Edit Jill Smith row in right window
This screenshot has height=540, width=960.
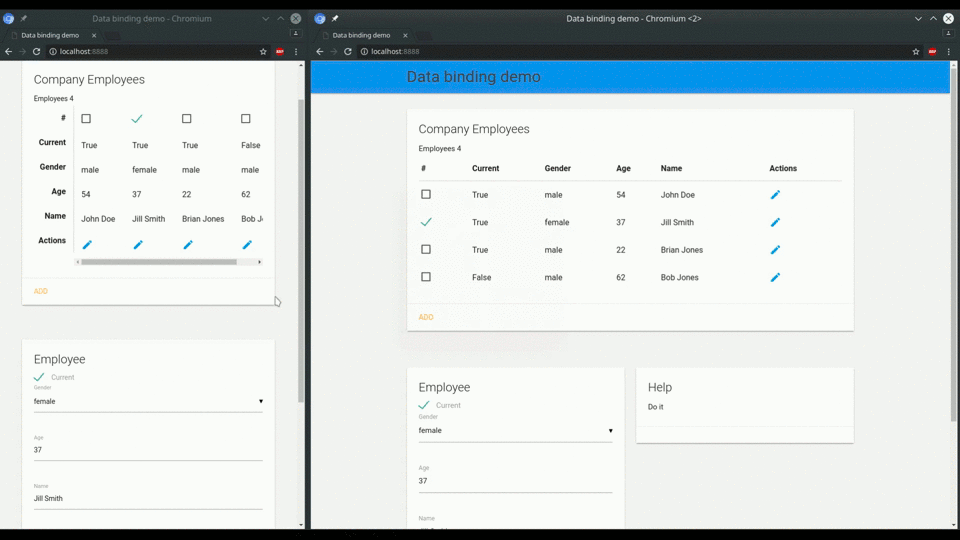(775, 222)
